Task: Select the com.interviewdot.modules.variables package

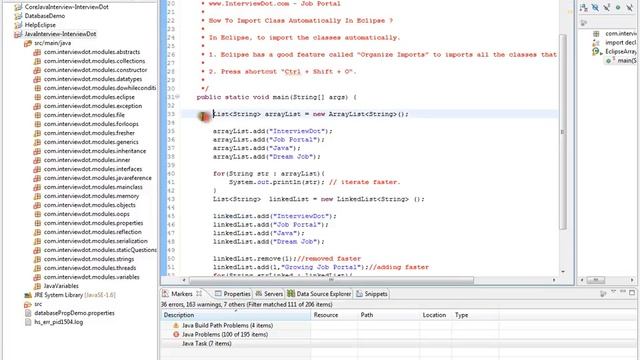Action: pyautogui.click(x=91, y=277)
